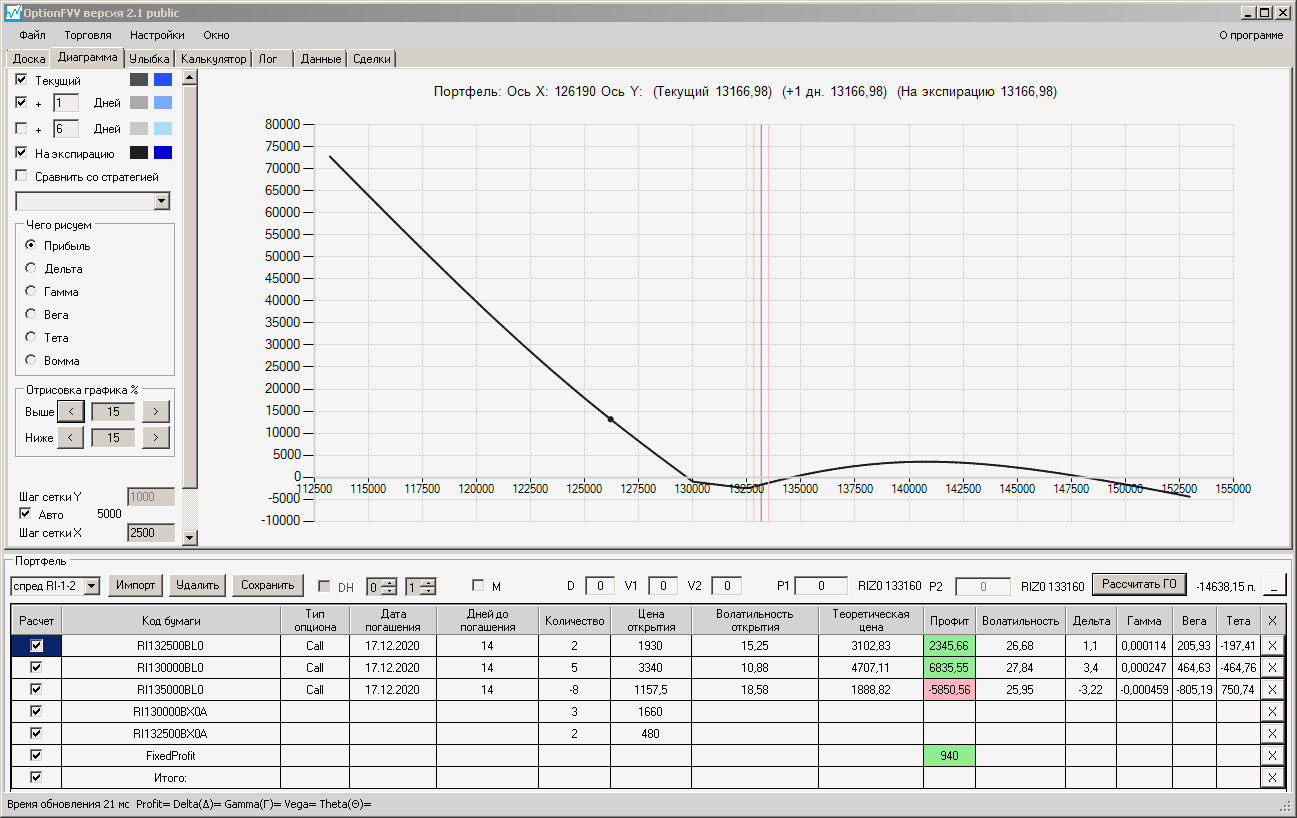Check the M checkbox in portfolio toolbar
The width and height of the screenshot is (1297, 818).
478,586
